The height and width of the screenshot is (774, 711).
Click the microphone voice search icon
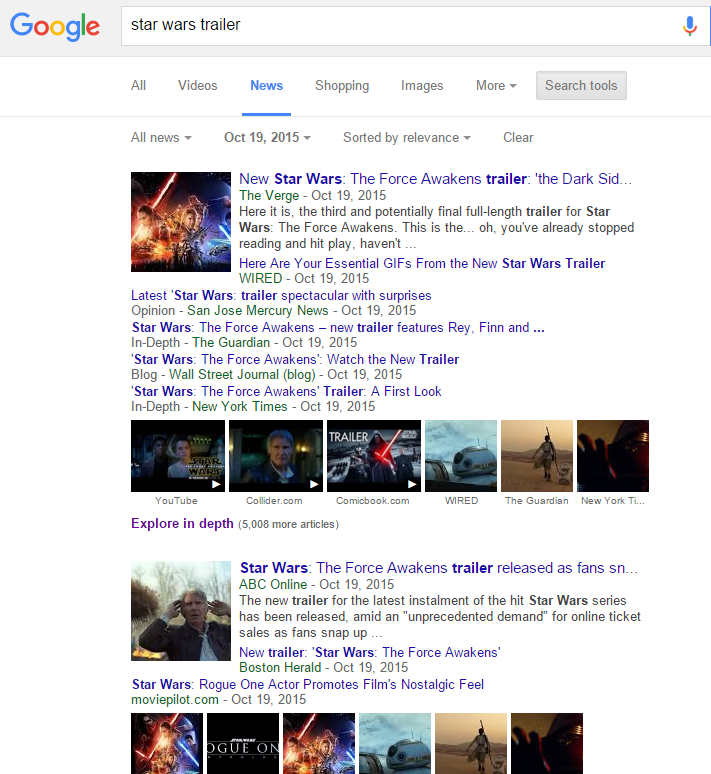(689, 26)
